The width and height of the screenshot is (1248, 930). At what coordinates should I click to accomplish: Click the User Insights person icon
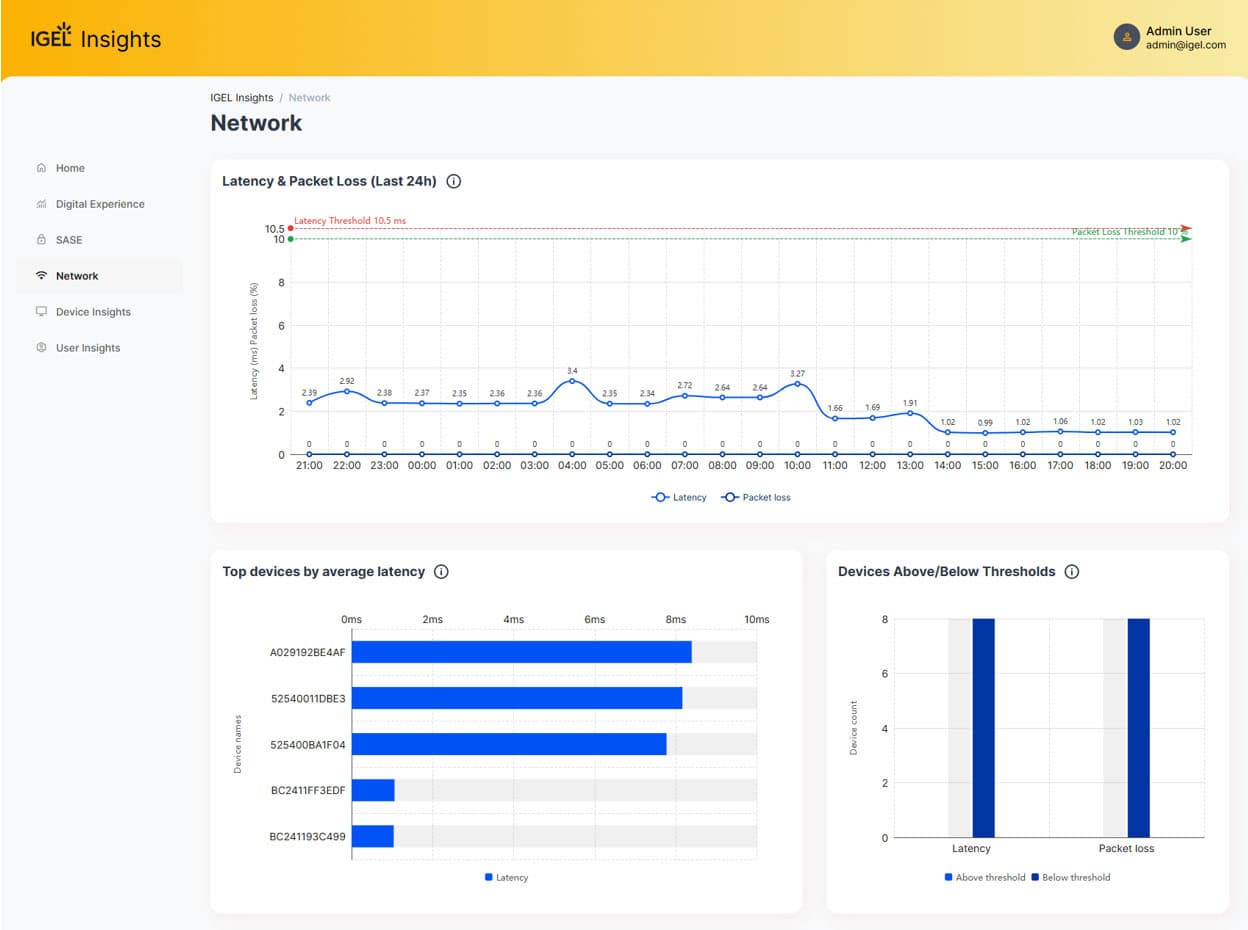[41, 348]
